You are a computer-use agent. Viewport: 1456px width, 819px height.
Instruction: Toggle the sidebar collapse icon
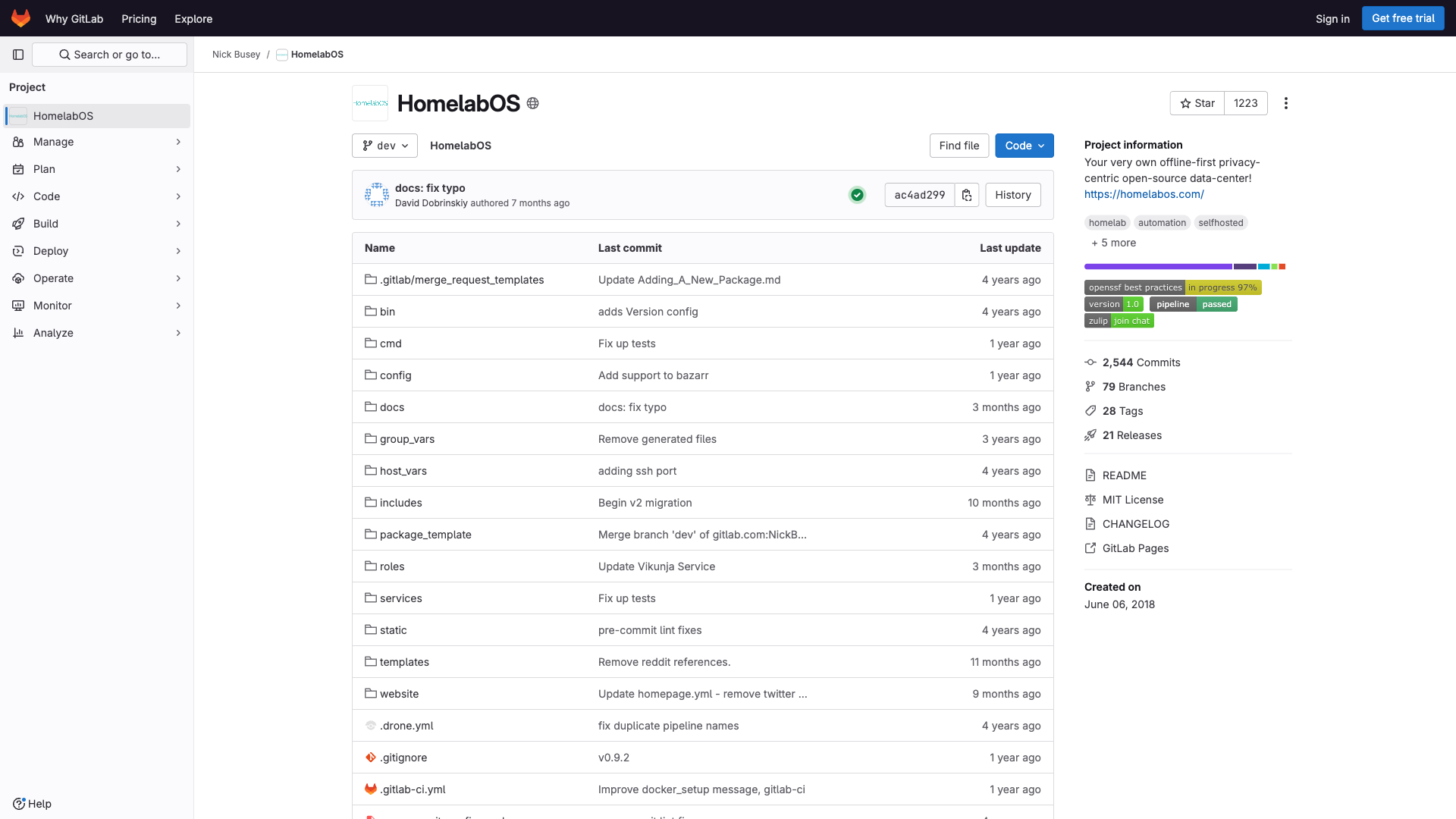click(x=18, y=55)
